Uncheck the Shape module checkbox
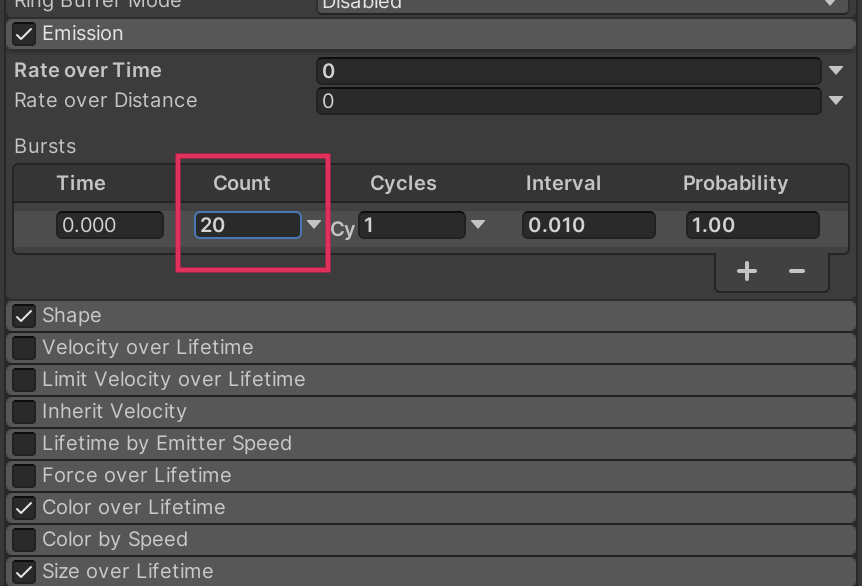 point(24,316)
